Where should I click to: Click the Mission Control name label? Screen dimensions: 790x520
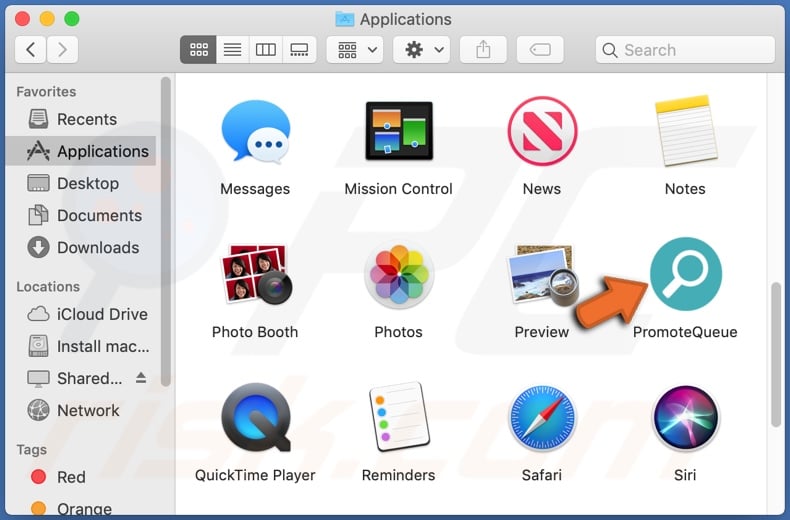tap(399, 189)
